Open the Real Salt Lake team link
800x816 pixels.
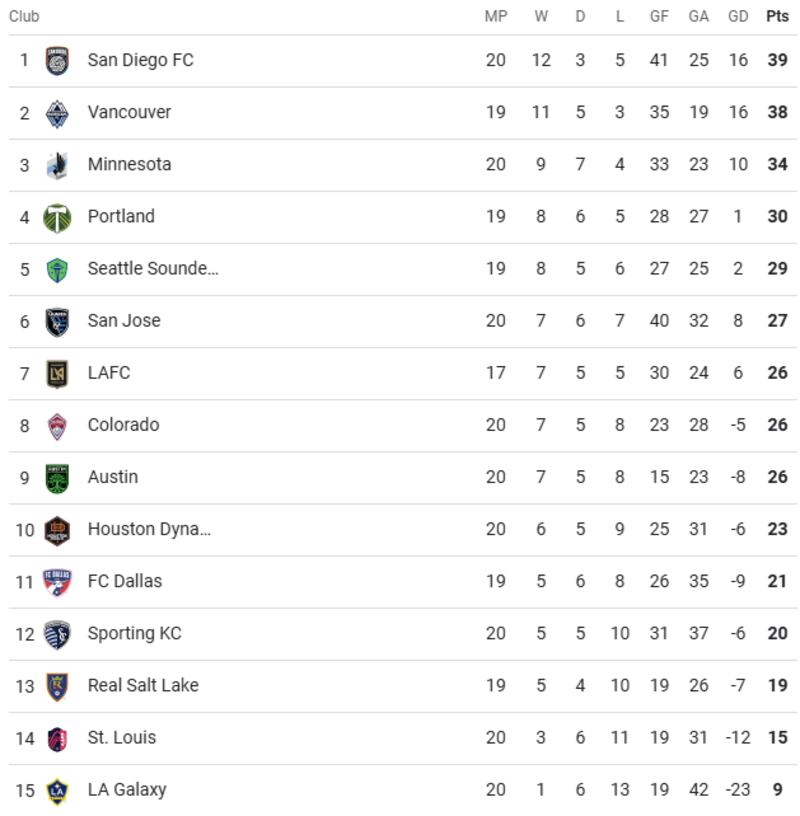(143, 685)
